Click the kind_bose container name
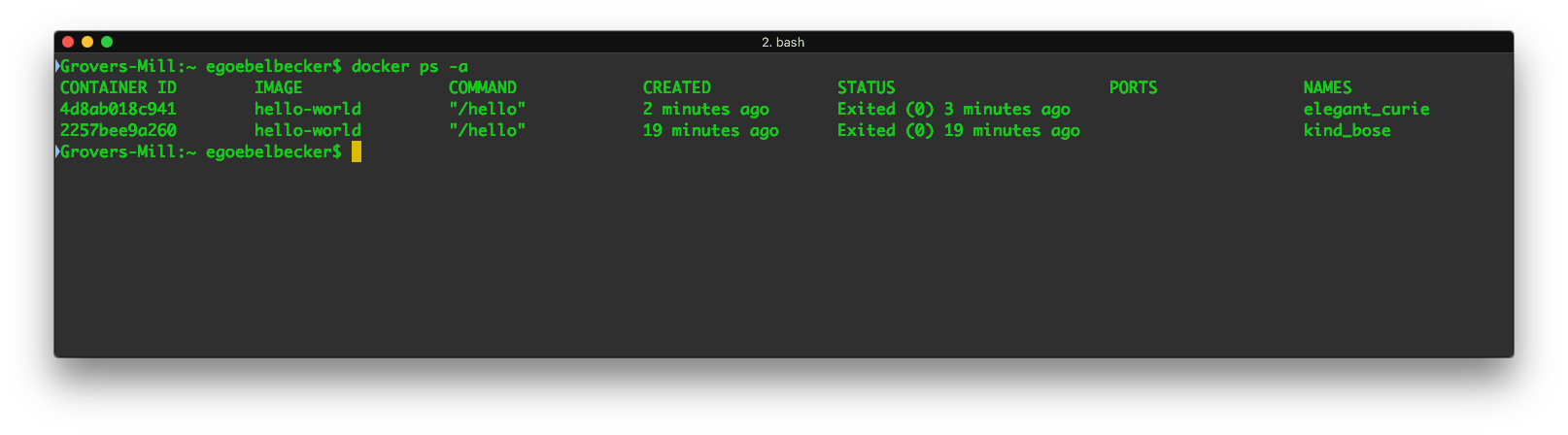 [1347, 130]
